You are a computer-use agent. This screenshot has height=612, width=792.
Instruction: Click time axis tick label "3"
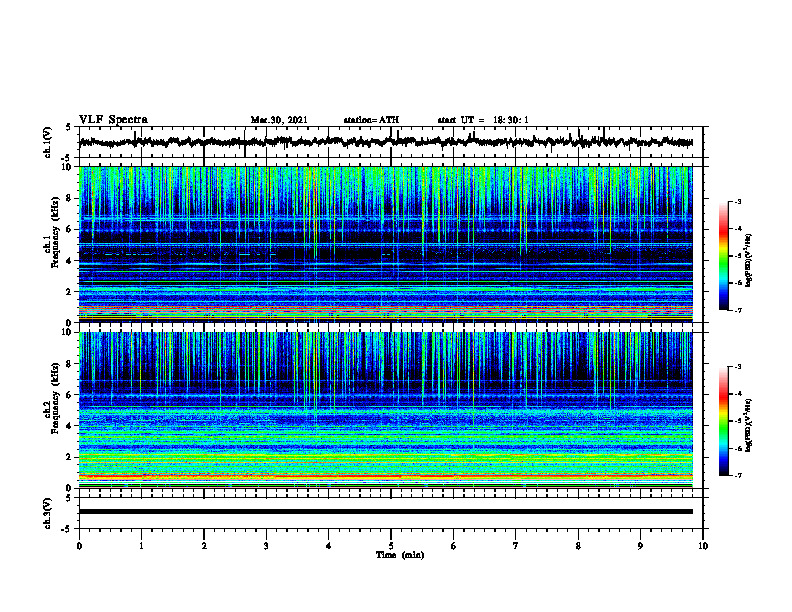coord(266,546)
